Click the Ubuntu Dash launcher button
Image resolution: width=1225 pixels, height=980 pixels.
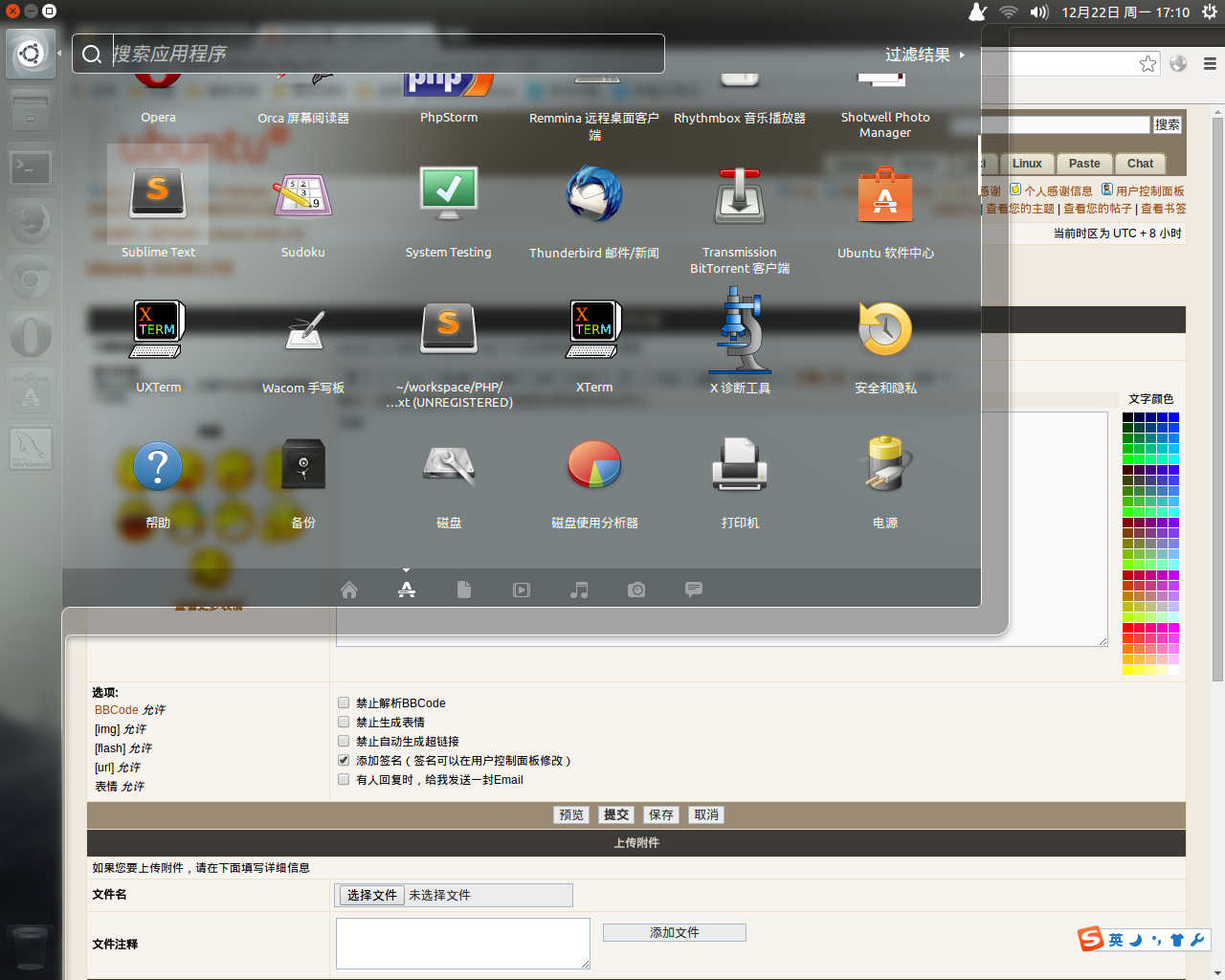click(31, 54)
